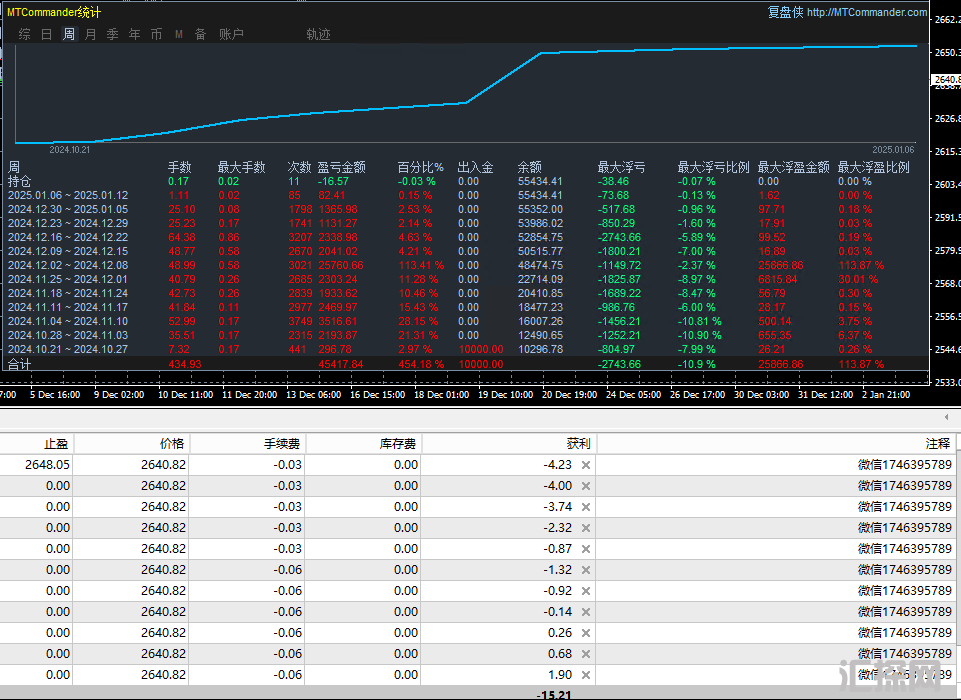
Task: Select the 年 (yearly) statistics tab
Action: point(134,34)
